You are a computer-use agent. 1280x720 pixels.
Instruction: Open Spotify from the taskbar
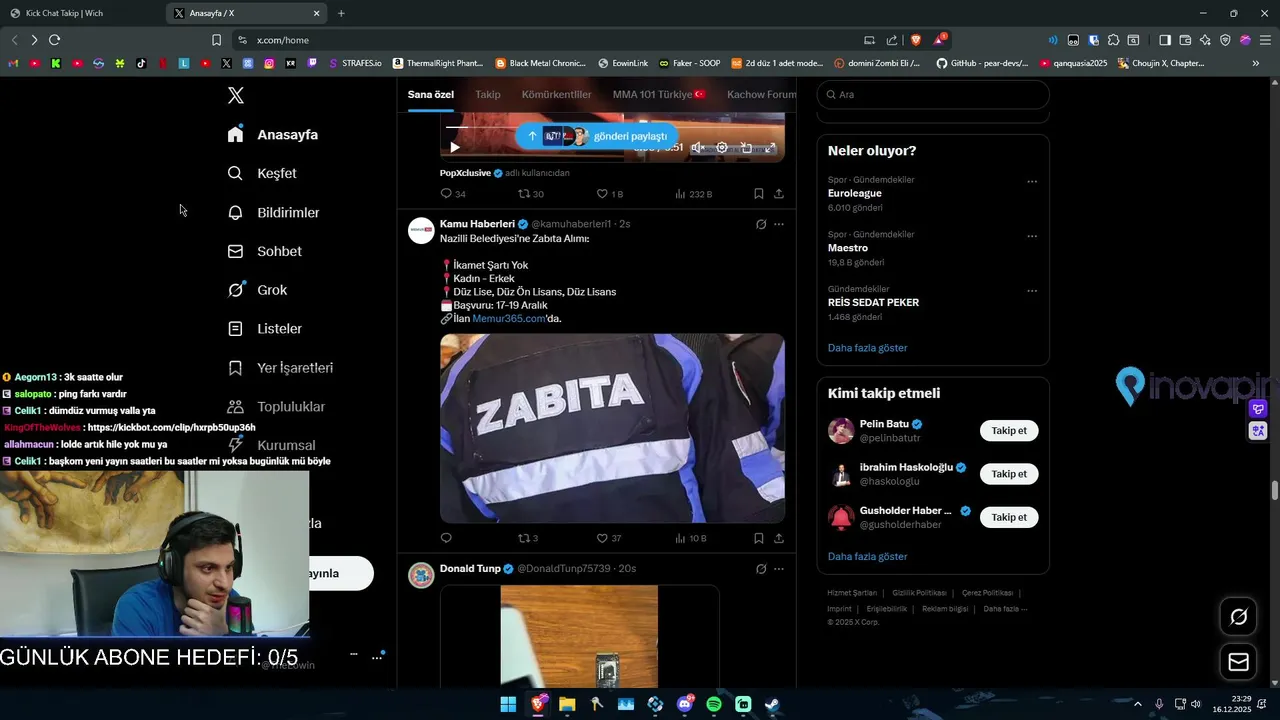[714, 704]
